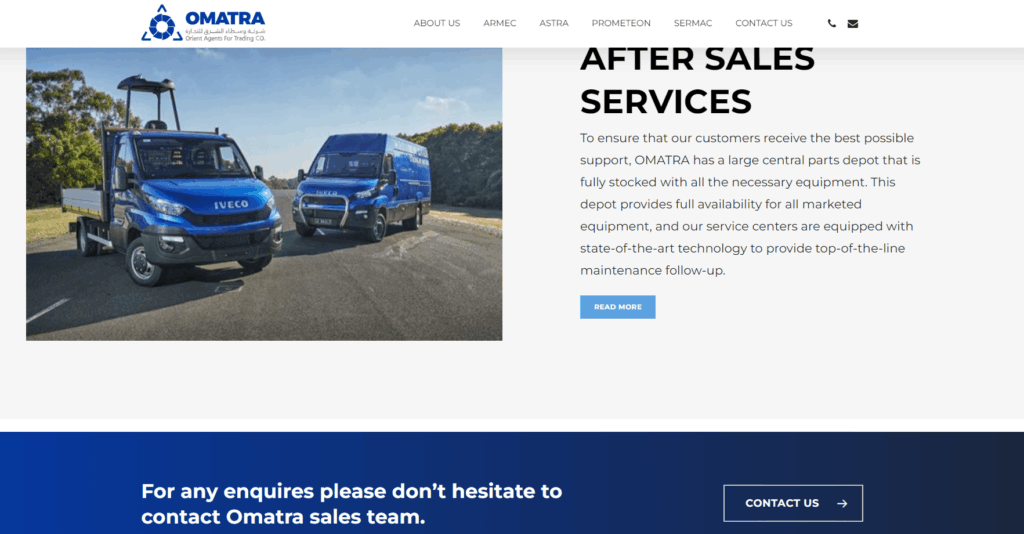Open the About Us menu item

tap(437, 23)
